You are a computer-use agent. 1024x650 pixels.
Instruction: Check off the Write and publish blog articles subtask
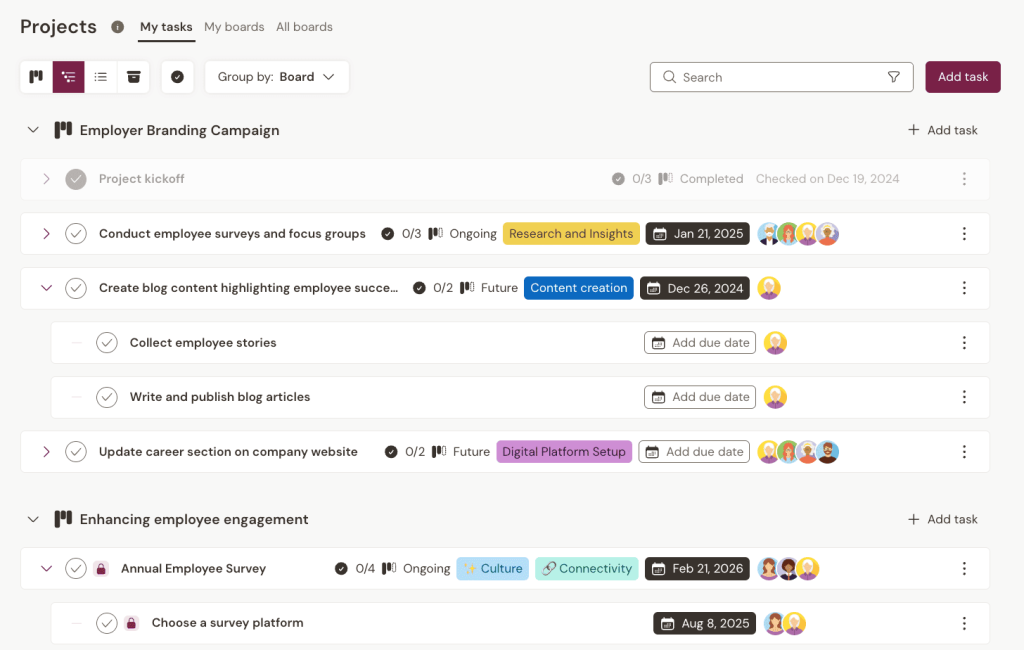coord(107,396)
